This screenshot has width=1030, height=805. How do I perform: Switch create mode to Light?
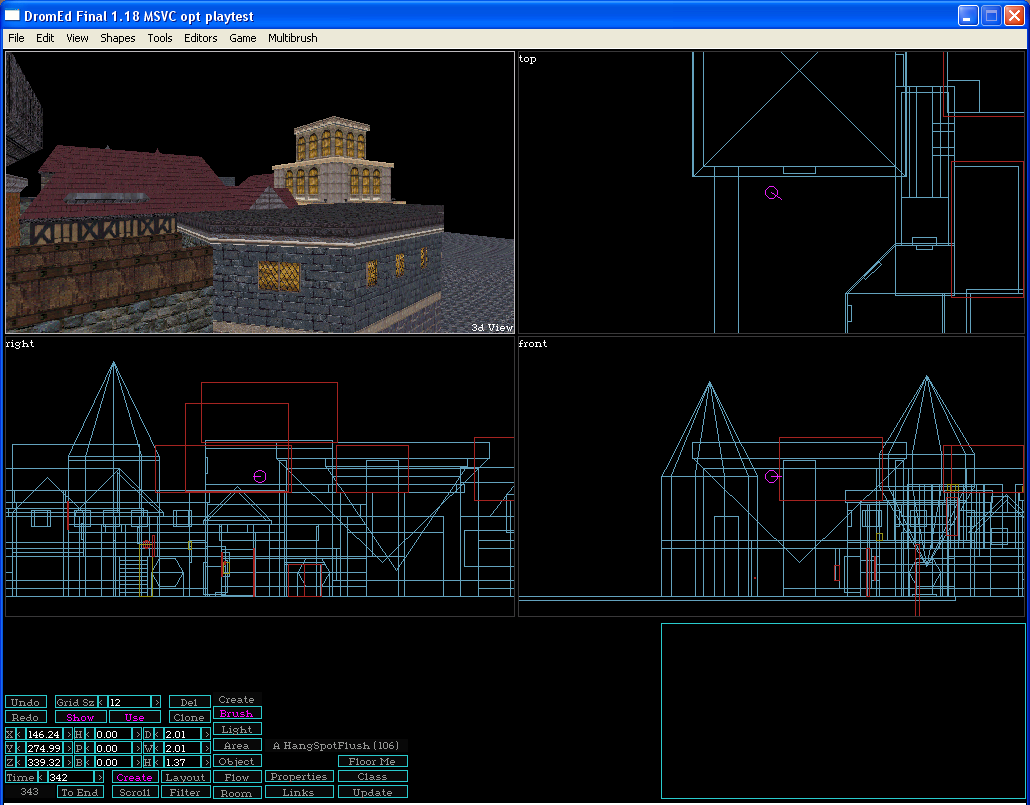pos(237,730)
